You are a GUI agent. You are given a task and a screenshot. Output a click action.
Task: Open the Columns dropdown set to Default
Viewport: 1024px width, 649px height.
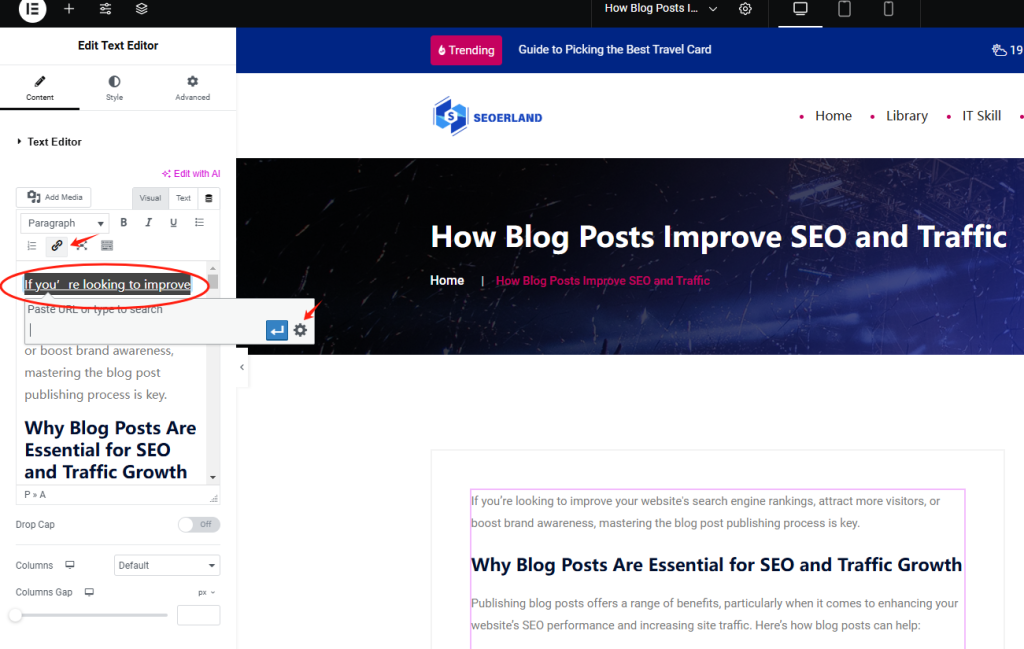click(166, 565)
